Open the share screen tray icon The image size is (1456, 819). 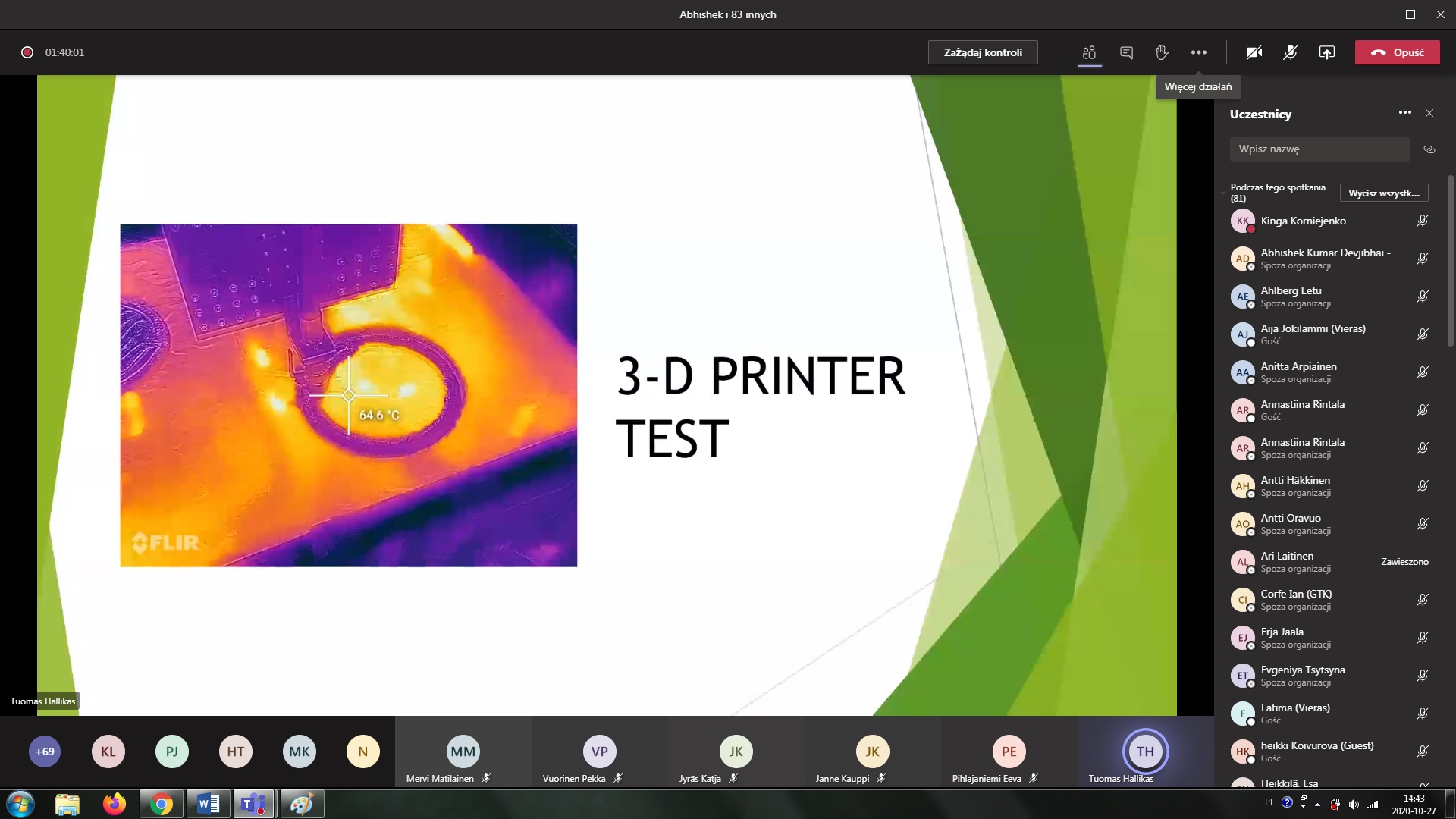click(1326, 52)
